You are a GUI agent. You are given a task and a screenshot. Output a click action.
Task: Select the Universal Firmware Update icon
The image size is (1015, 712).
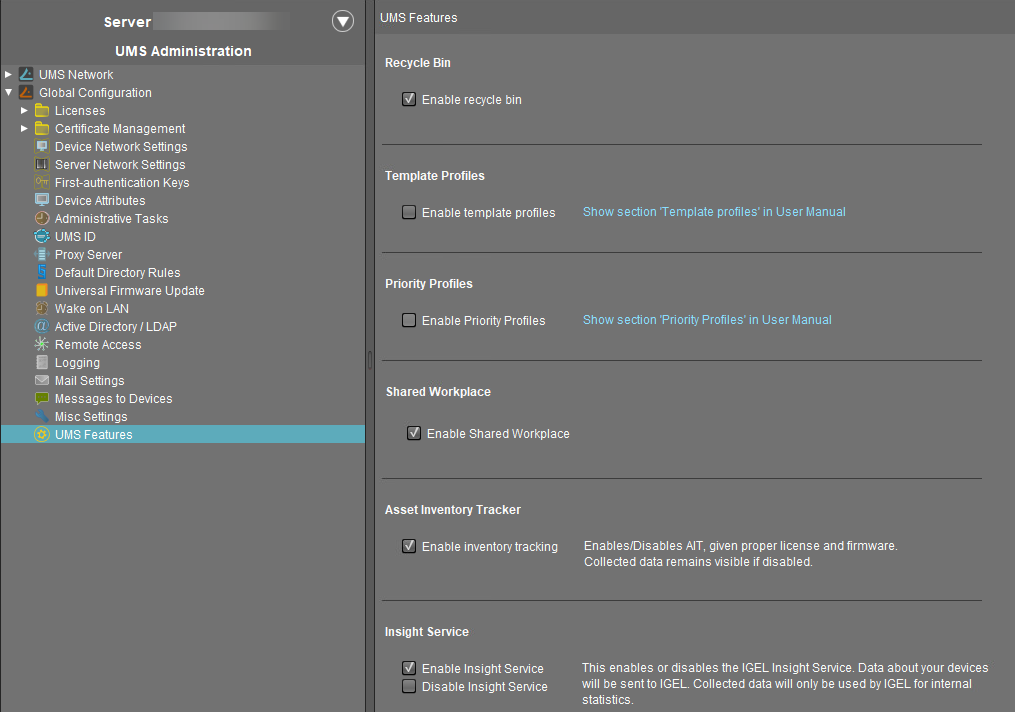(42, 291)
